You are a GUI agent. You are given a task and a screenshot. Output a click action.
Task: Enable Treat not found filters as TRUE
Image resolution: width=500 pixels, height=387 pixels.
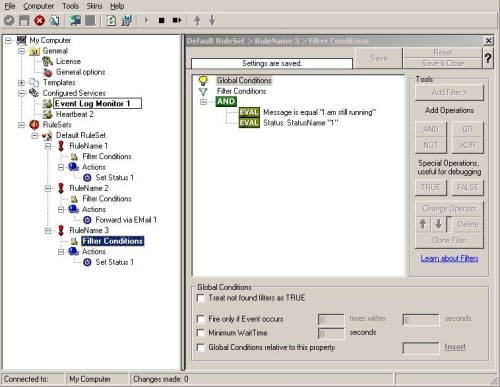pyautogui.click(x=201, y=298)
